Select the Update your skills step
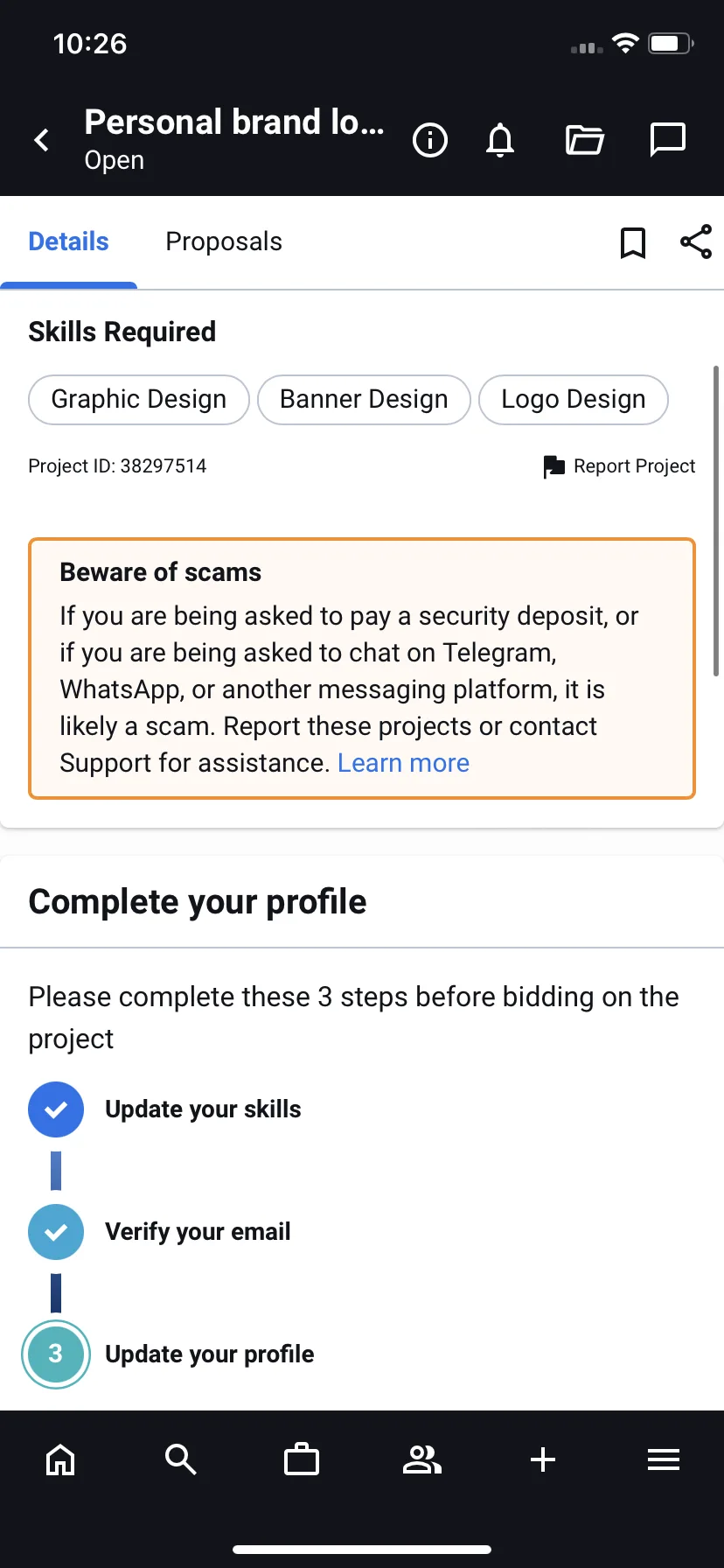This screenshot has width=724, height=1568. pos(164,1109)
